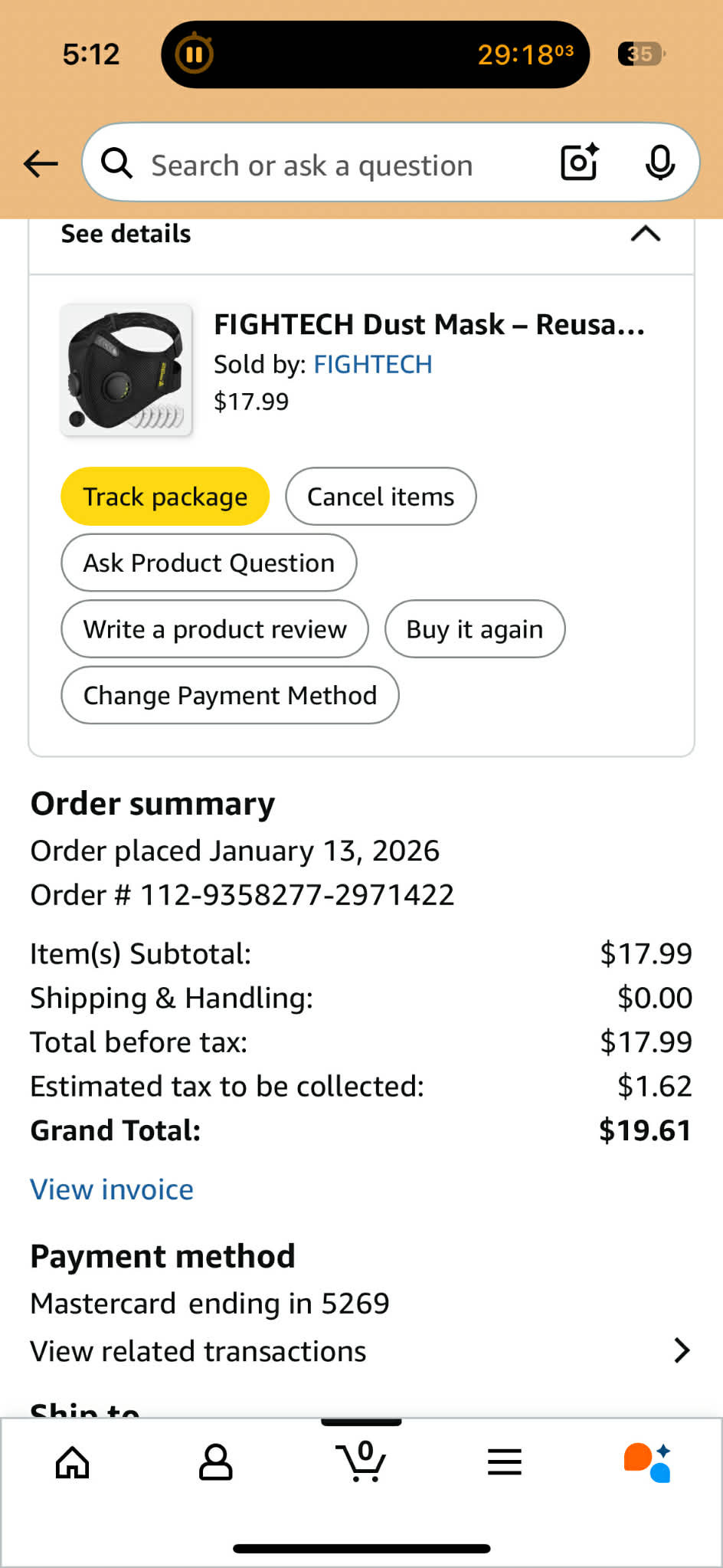Click Track package button

click(x=165, y=497)
